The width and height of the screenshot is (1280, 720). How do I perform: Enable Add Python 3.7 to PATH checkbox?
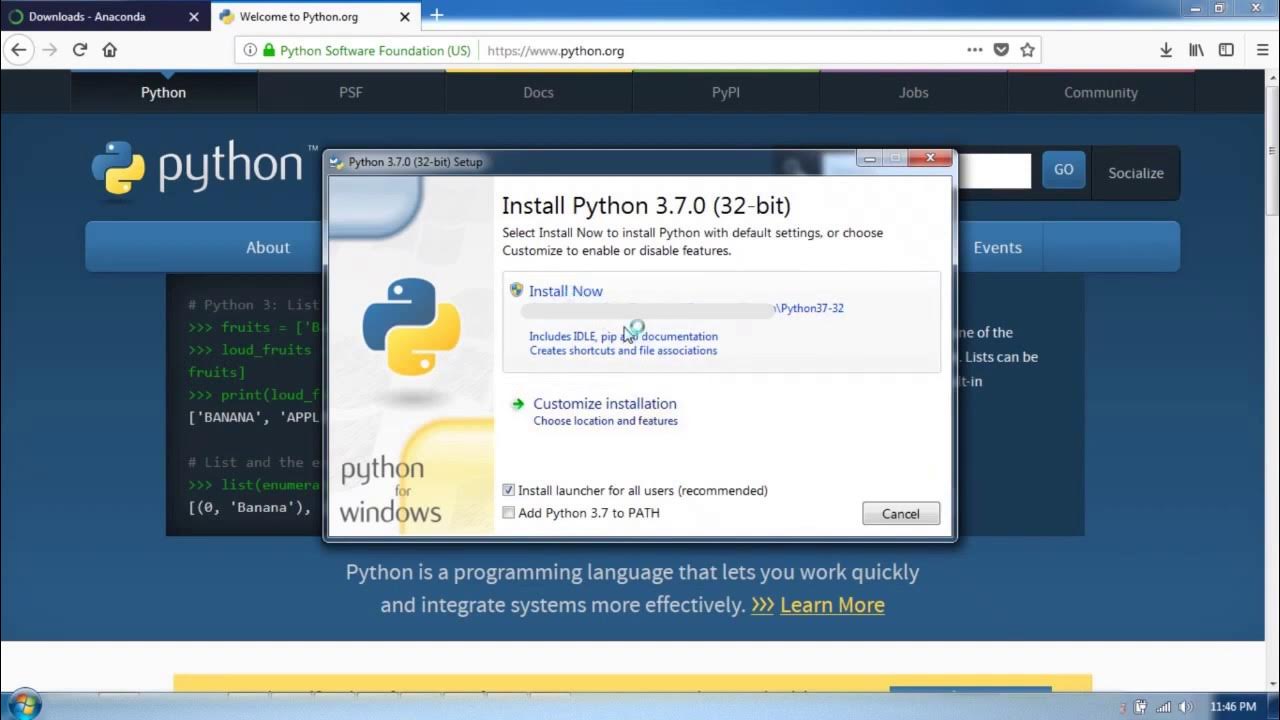tap(508, 513)
